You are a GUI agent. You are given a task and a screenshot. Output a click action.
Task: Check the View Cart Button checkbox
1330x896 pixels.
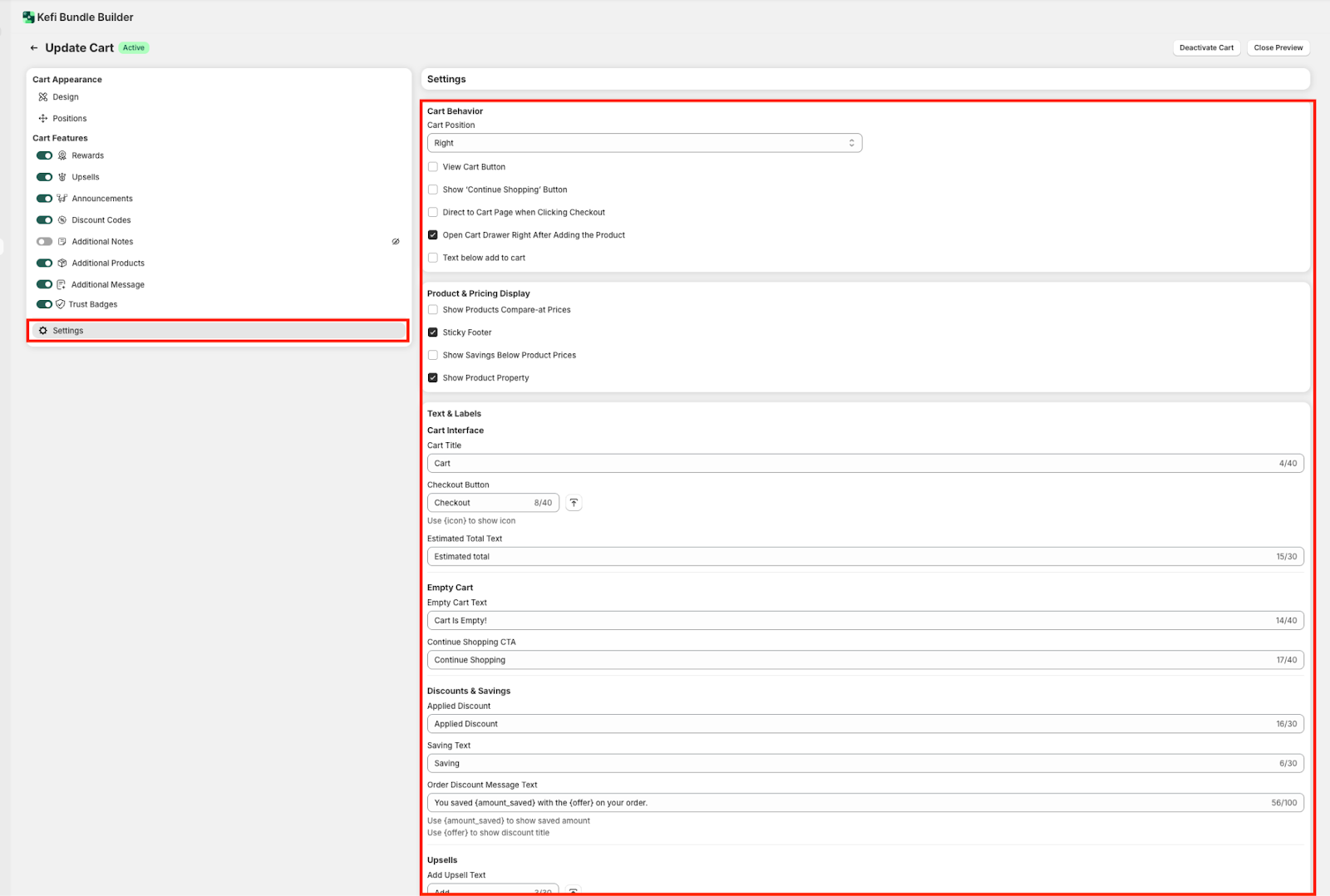pyautogui.click(x=433, y=167)
